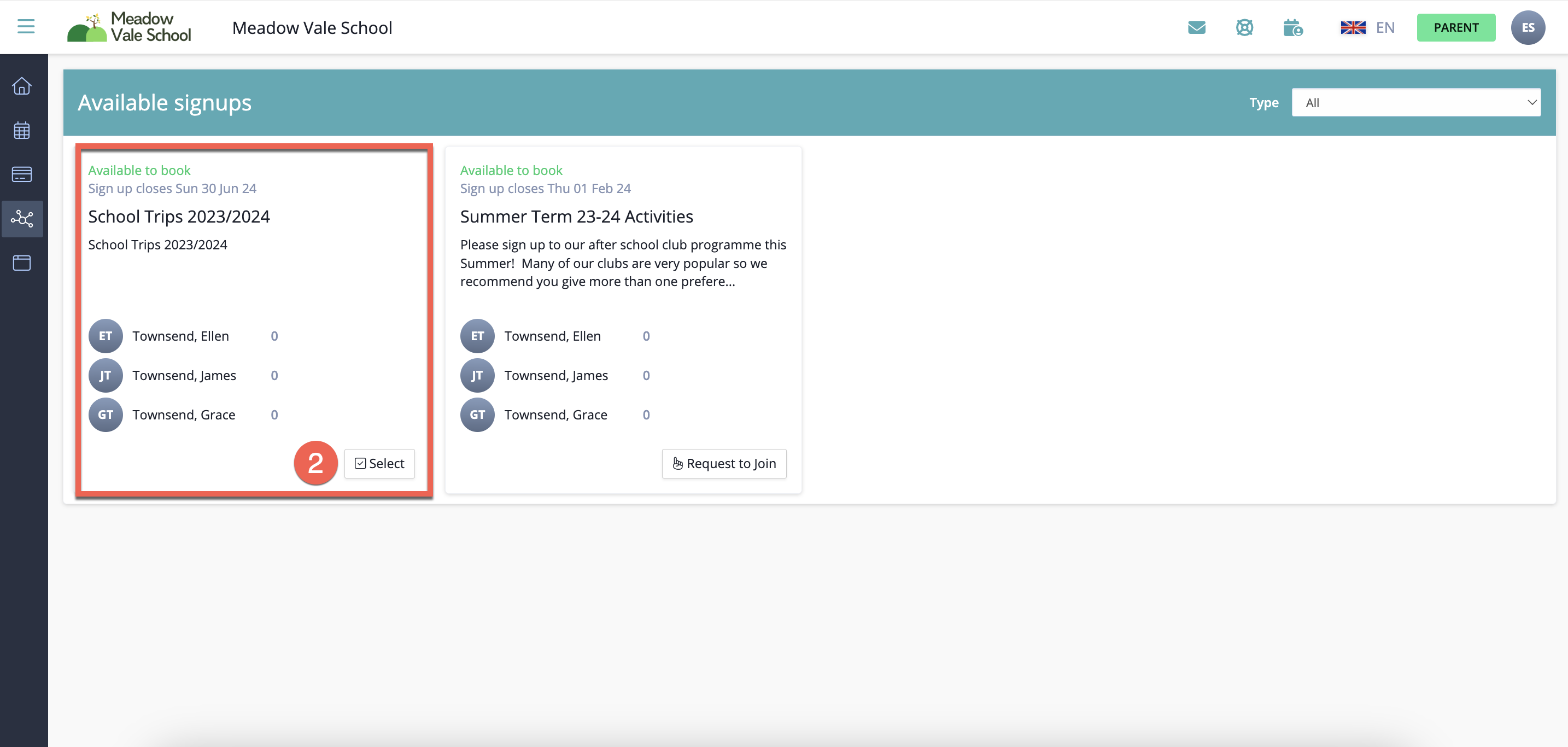The height and width of the screenshot is (747, 1568).
Task: Open the ES user avatar menu
Action: [x=1527, y=27]
